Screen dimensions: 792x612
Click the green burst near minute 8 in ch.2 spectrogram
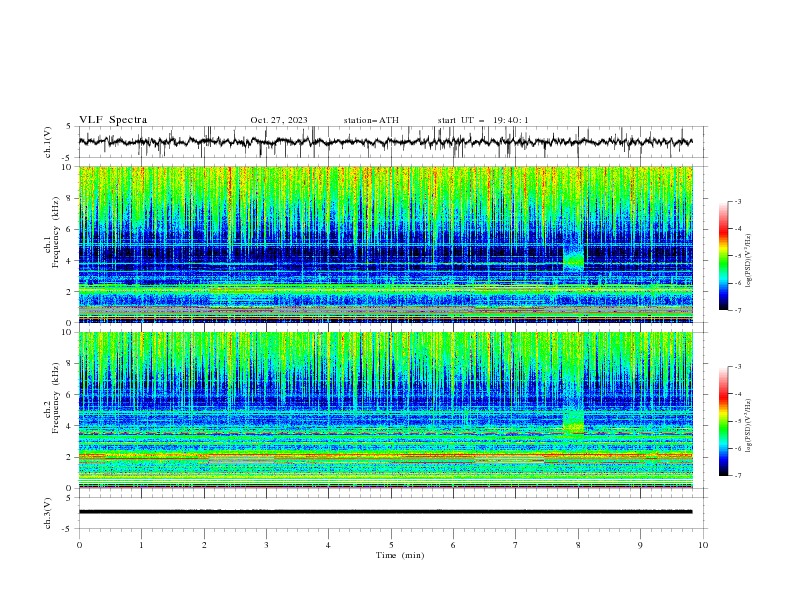pyautogui.click(x=573, y=422)
